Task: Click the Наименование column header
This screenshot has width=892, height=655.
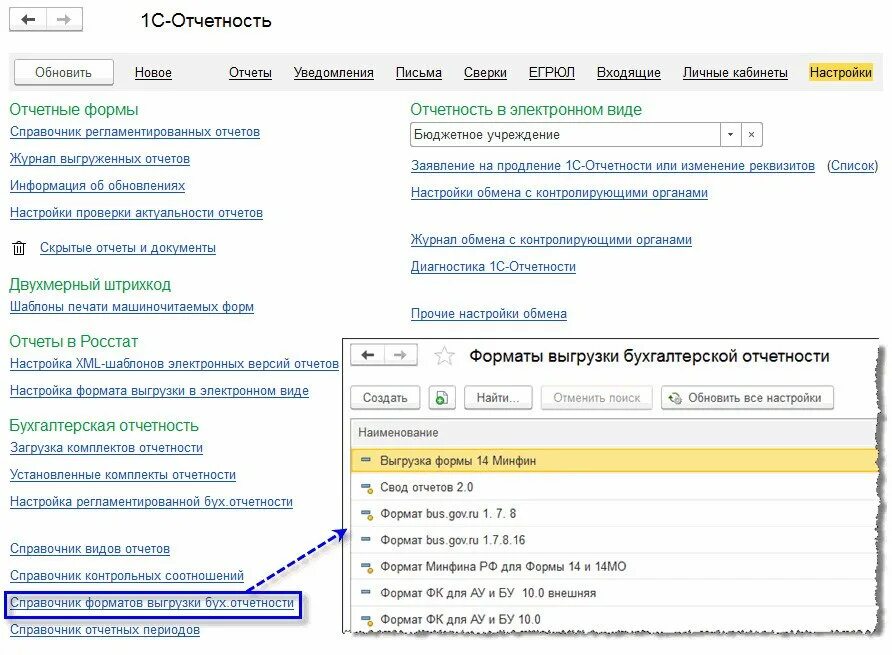Action: coord(614,432)
